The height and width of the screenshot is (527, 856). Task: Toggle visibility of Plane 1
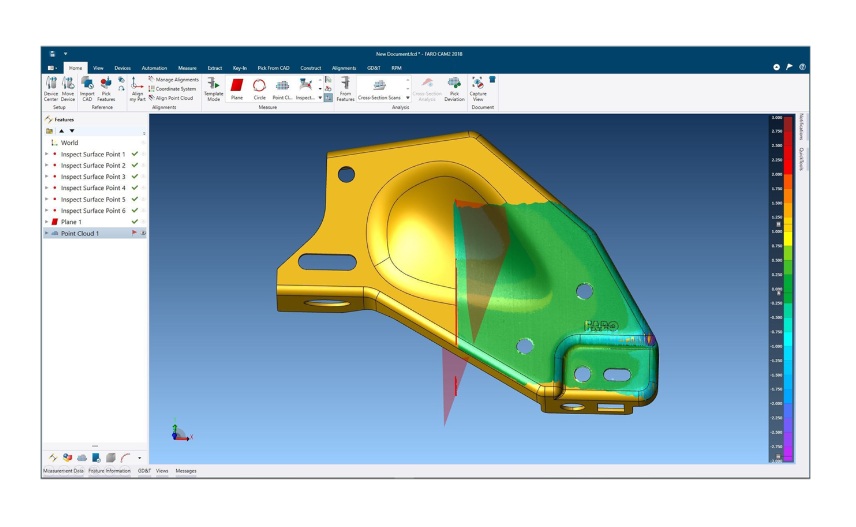click(144, 222)
